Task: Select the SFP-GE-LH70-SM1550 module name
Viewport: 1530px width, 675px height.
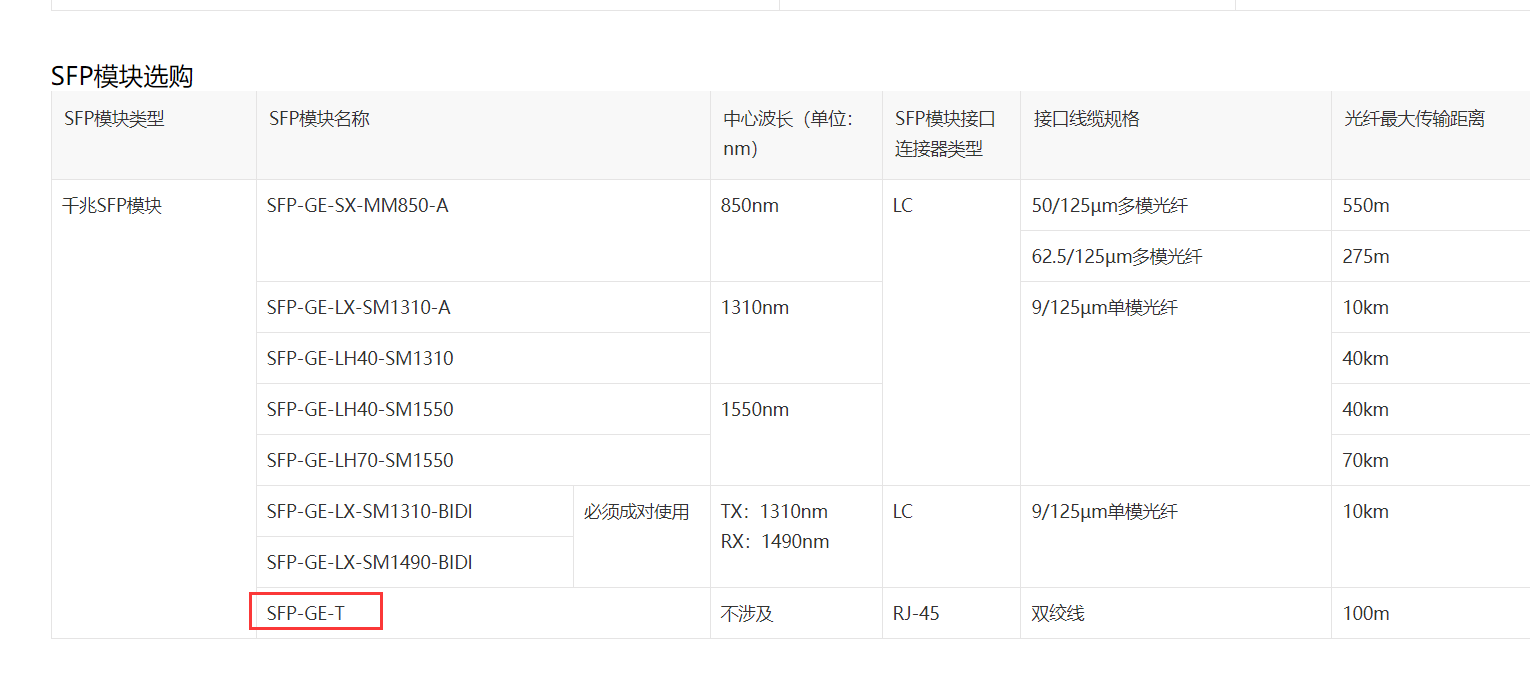Action: [360, 460]
